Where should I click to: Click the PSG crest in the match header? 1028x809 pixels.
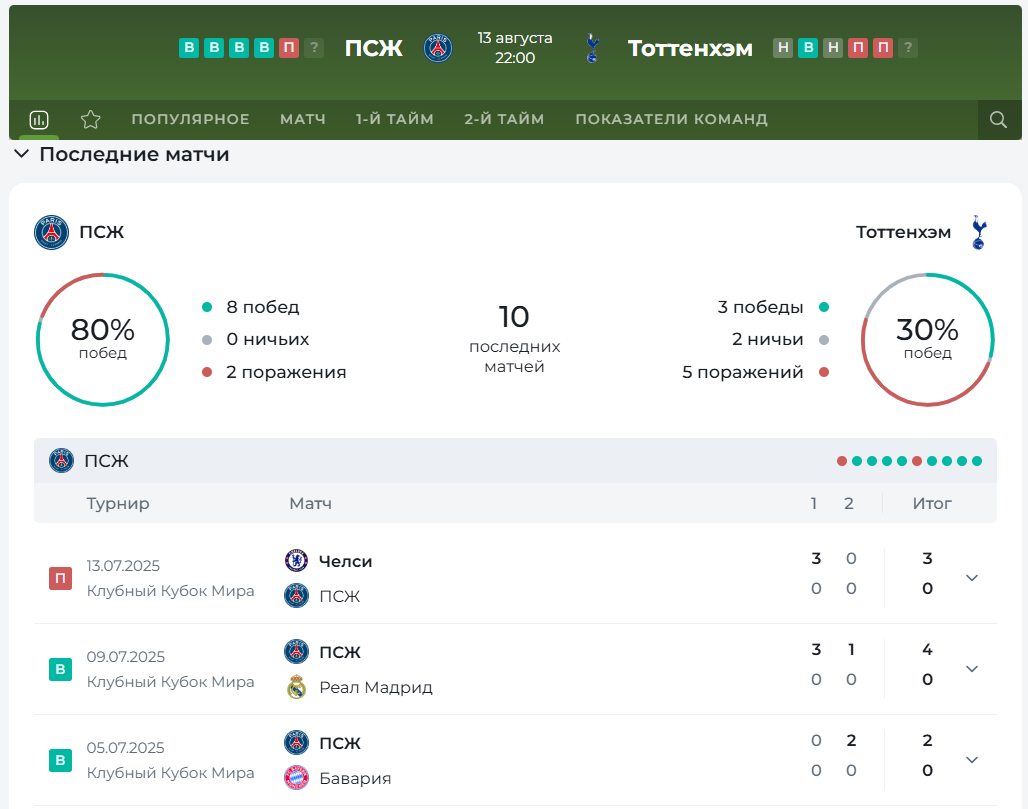tap(438, 48)
